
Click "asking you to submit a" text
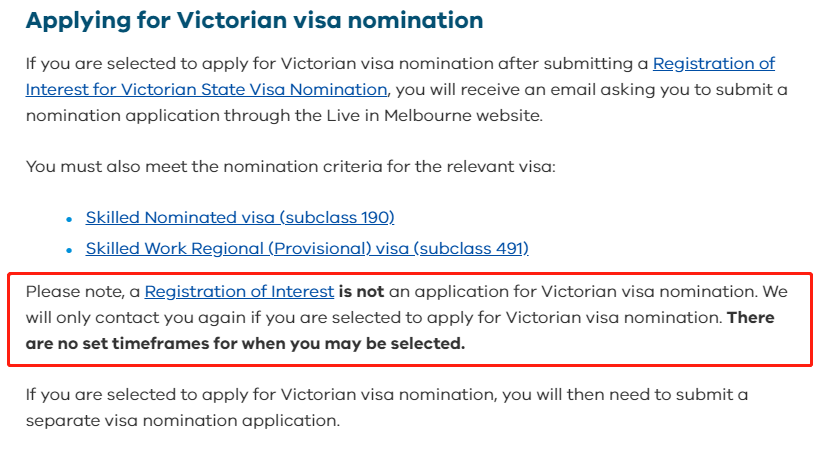coord(693,90)
